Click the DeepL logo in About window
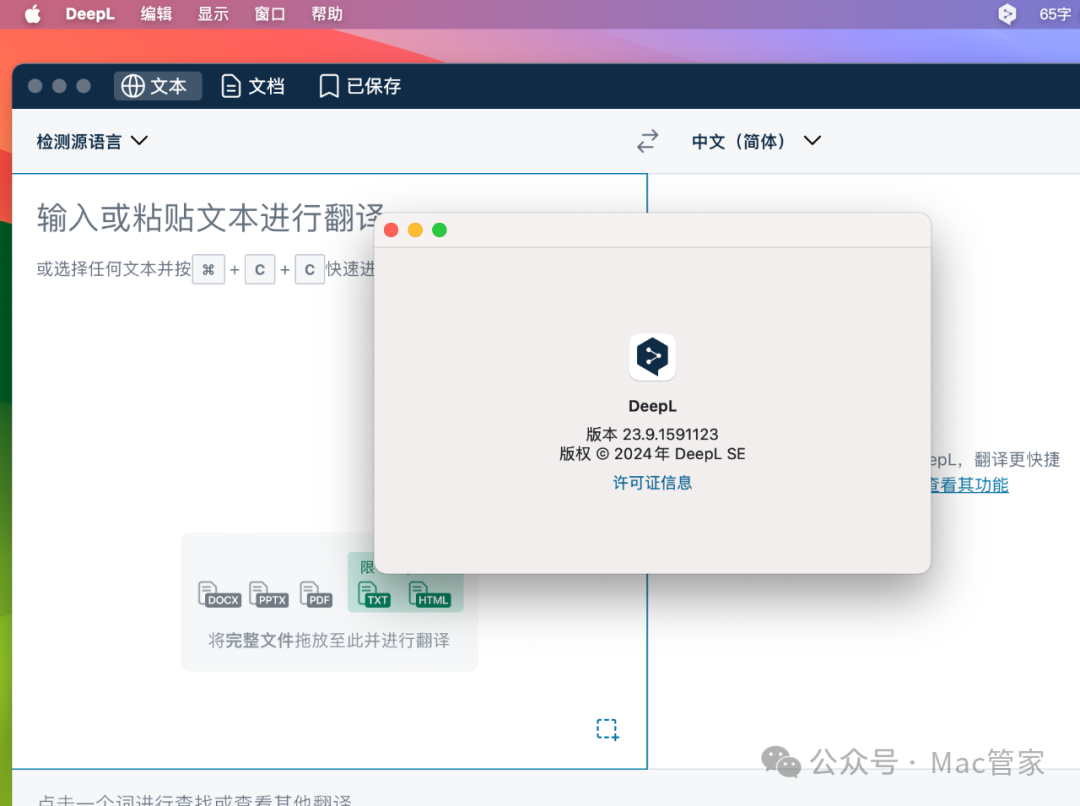The image size is (1080, 806). point(652,357)
